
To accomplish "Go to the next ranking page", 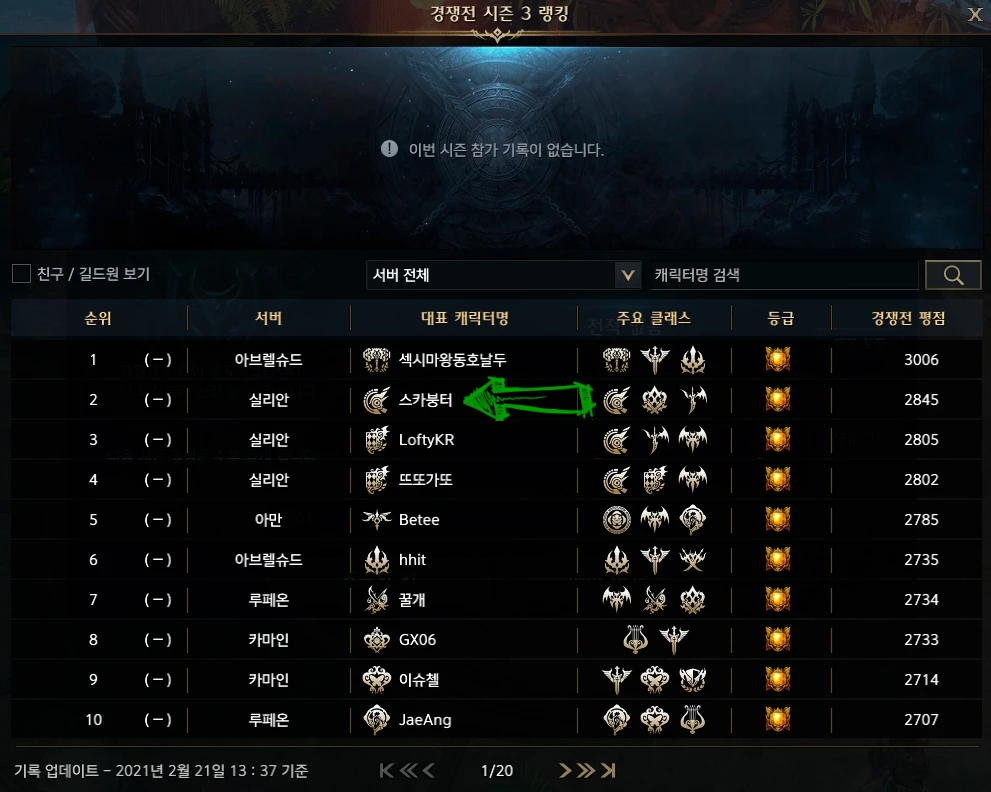I will coord(565,770).
